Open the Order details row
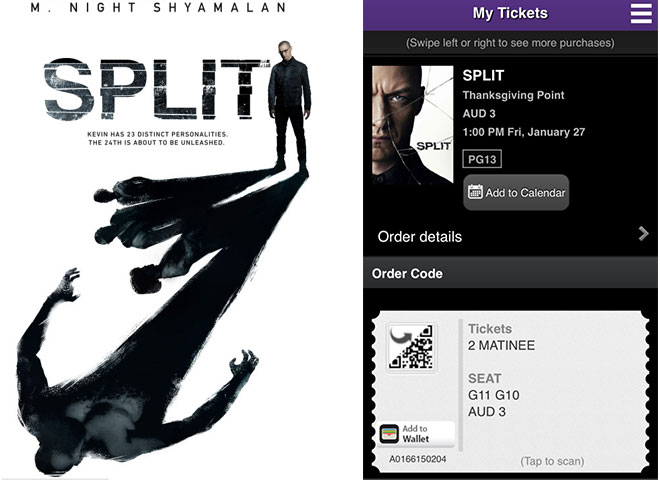 (510, 236)
